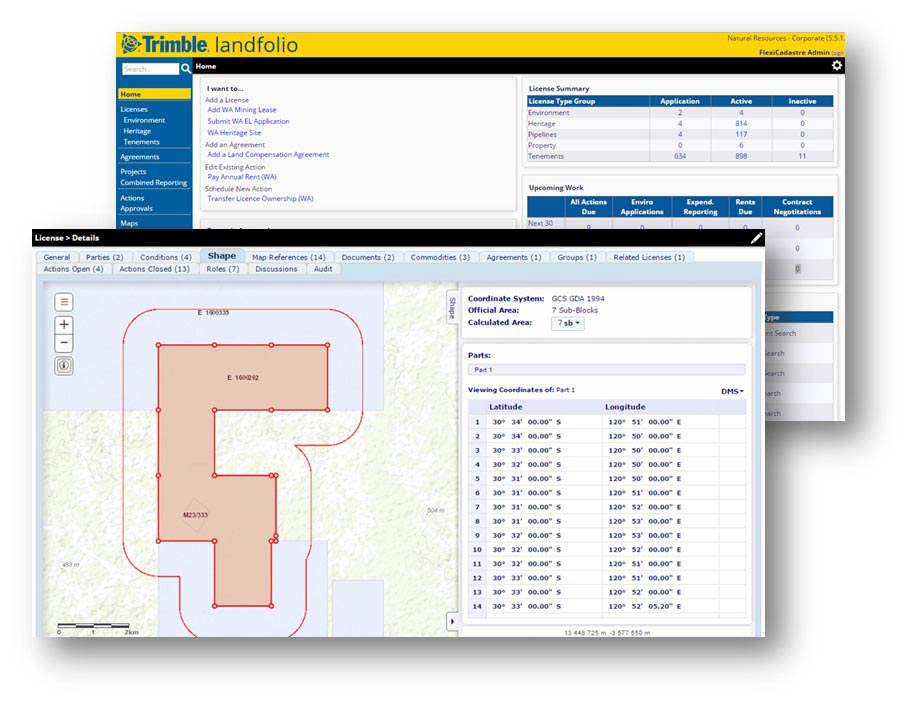Click Pipelines Active count 117
The height and width of the screenshot is (702, 910).
pyautogui.click(x=741, y=134)
